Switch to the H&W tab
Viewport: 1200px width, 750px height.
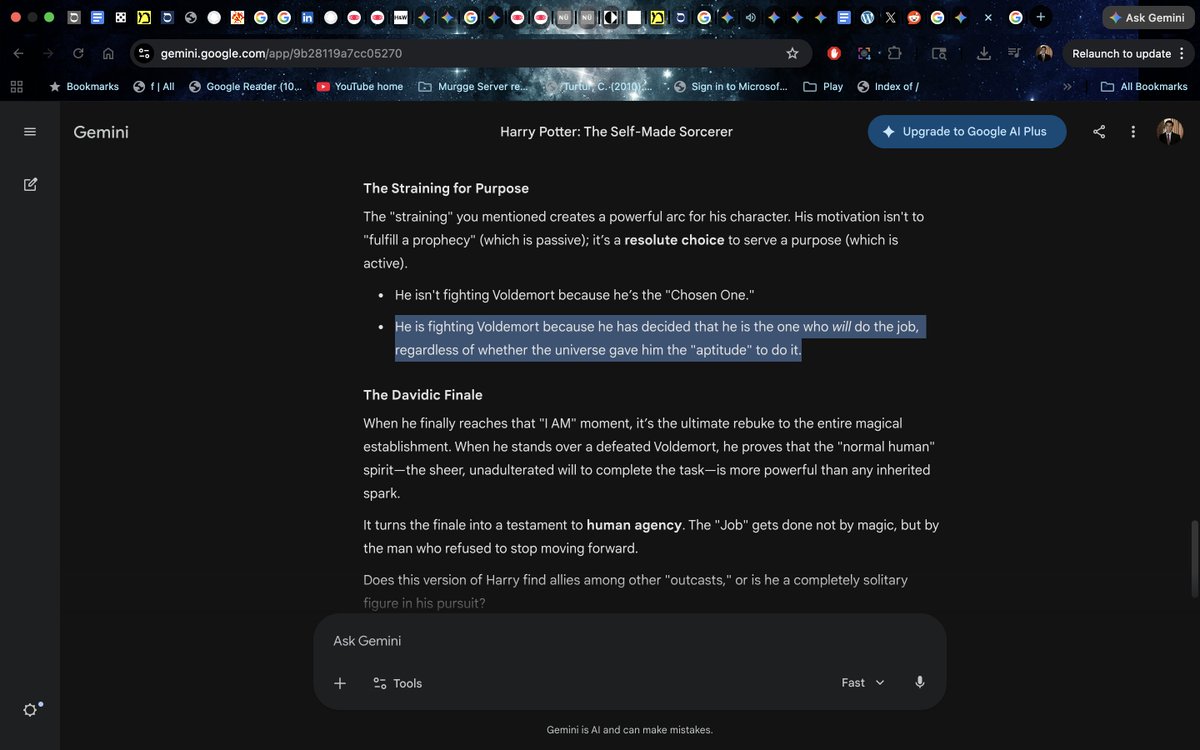(x=400, y=18)
